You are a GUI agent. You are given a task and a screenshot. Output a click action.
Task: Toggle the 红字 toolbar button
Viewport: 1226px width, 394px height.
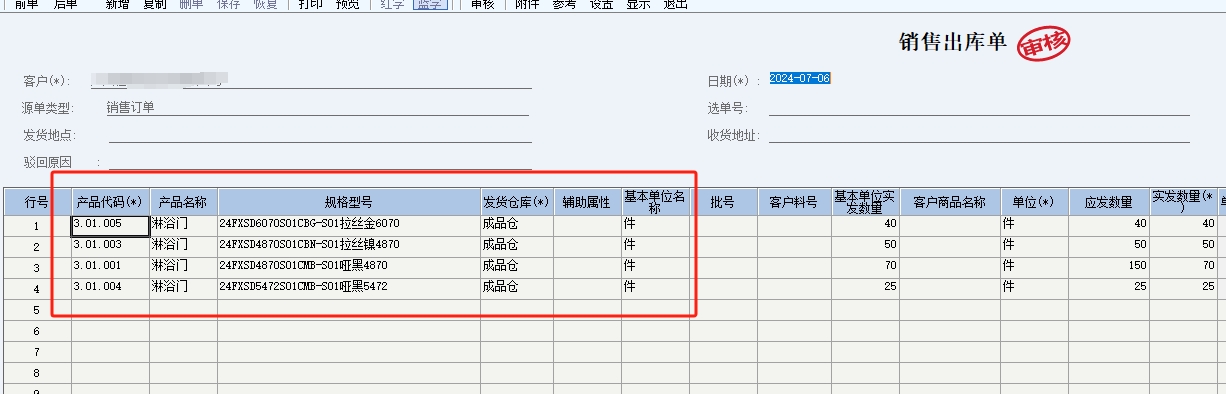[x=393, y=4]
